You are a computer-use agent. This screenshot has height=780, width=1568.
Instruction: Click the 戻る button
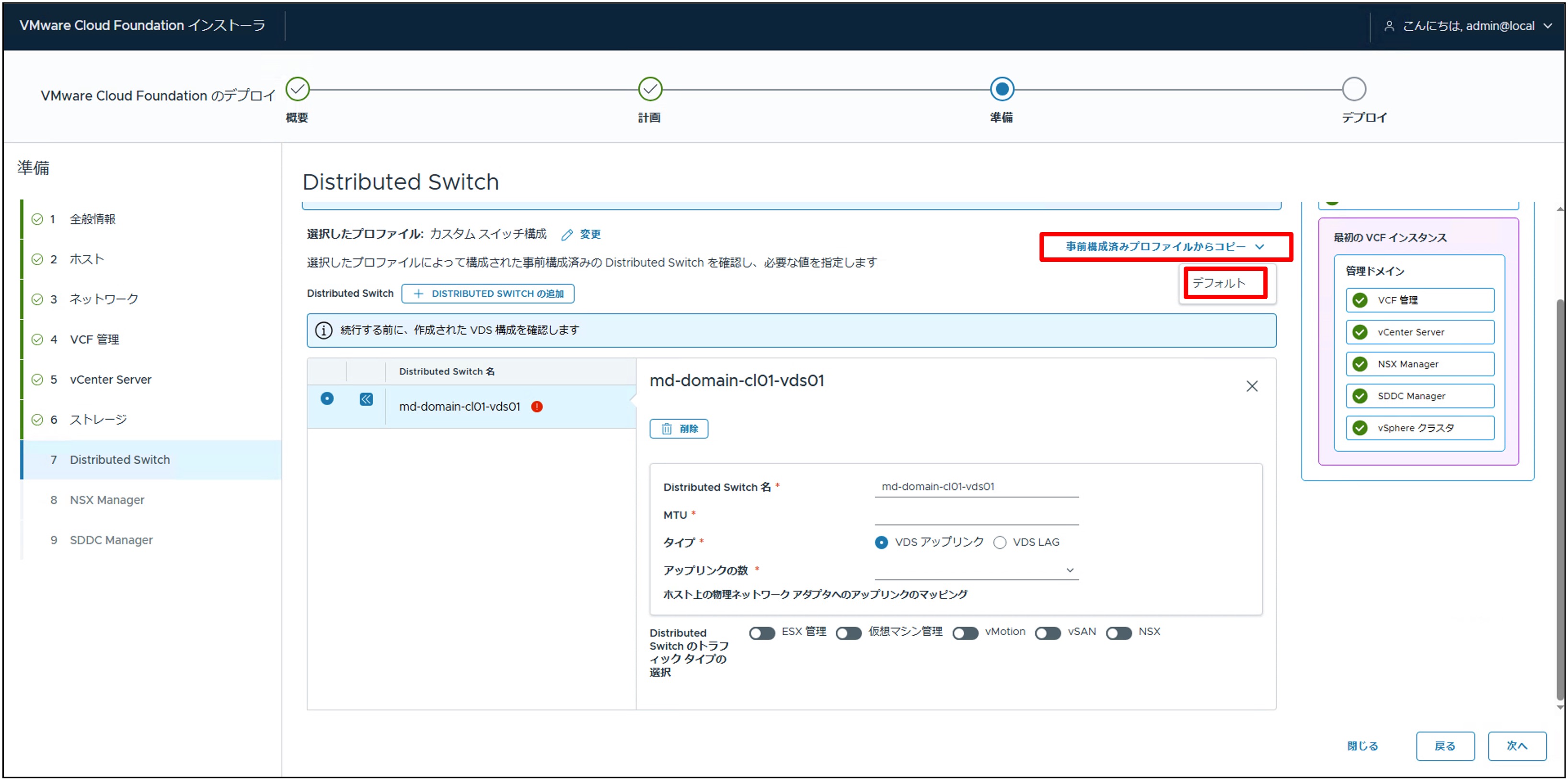pyautogui.click(x=1446, y=746)
